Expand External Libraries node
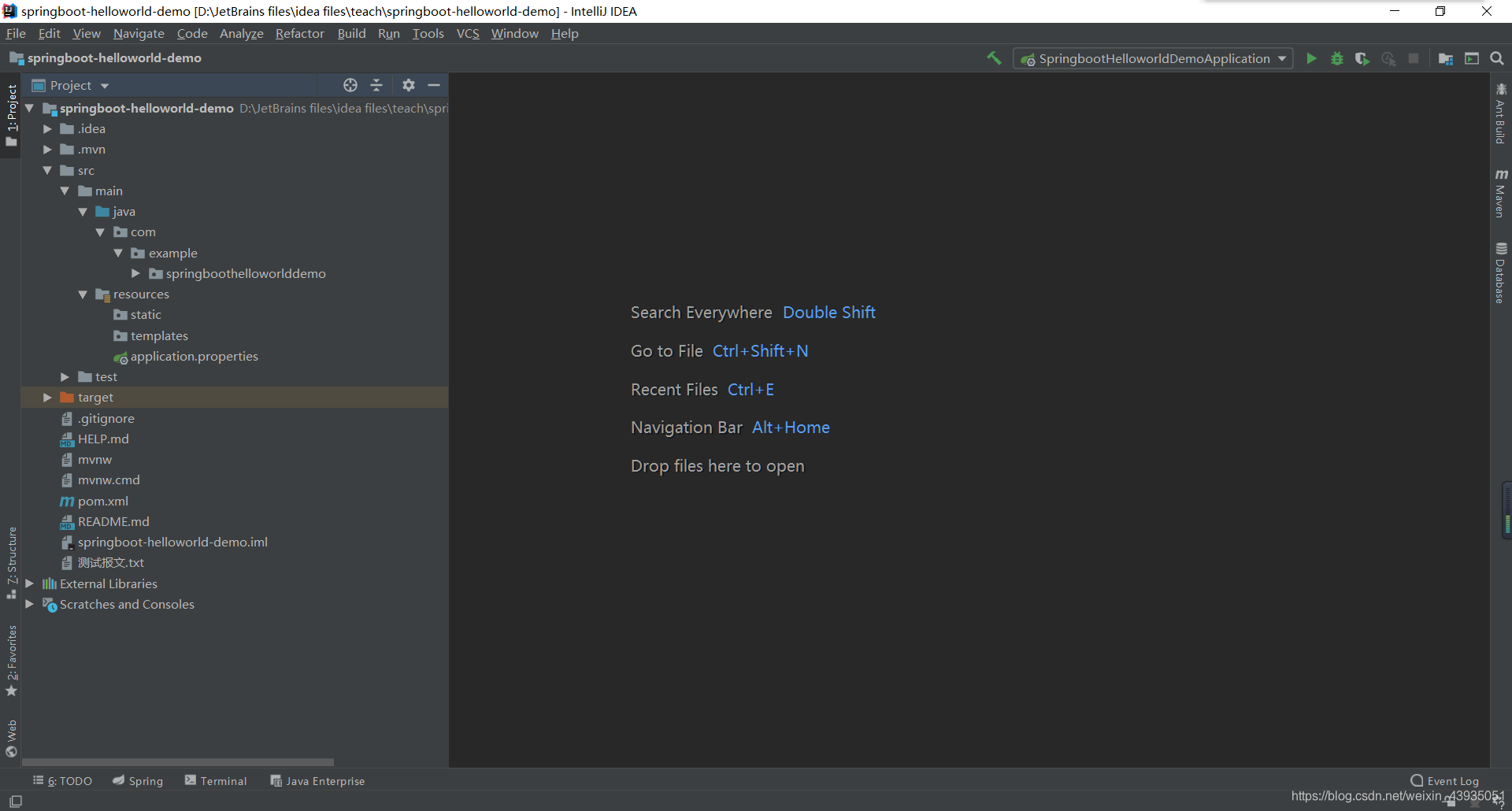This screenshot has width=1512, height=811. coord(29,583)
